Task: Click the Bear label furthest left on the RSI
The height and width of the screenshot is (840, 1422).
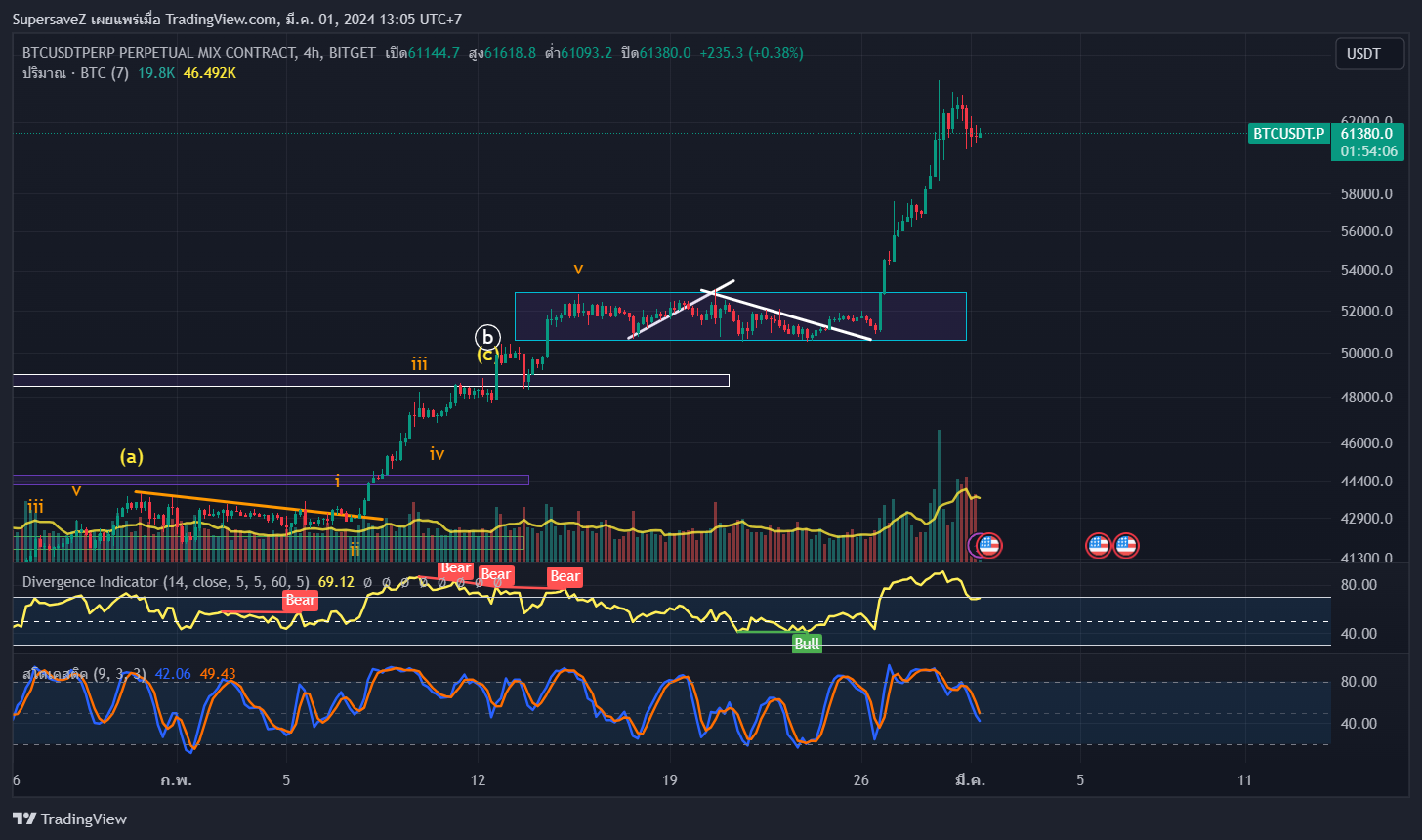Action: tap(300, 600)
